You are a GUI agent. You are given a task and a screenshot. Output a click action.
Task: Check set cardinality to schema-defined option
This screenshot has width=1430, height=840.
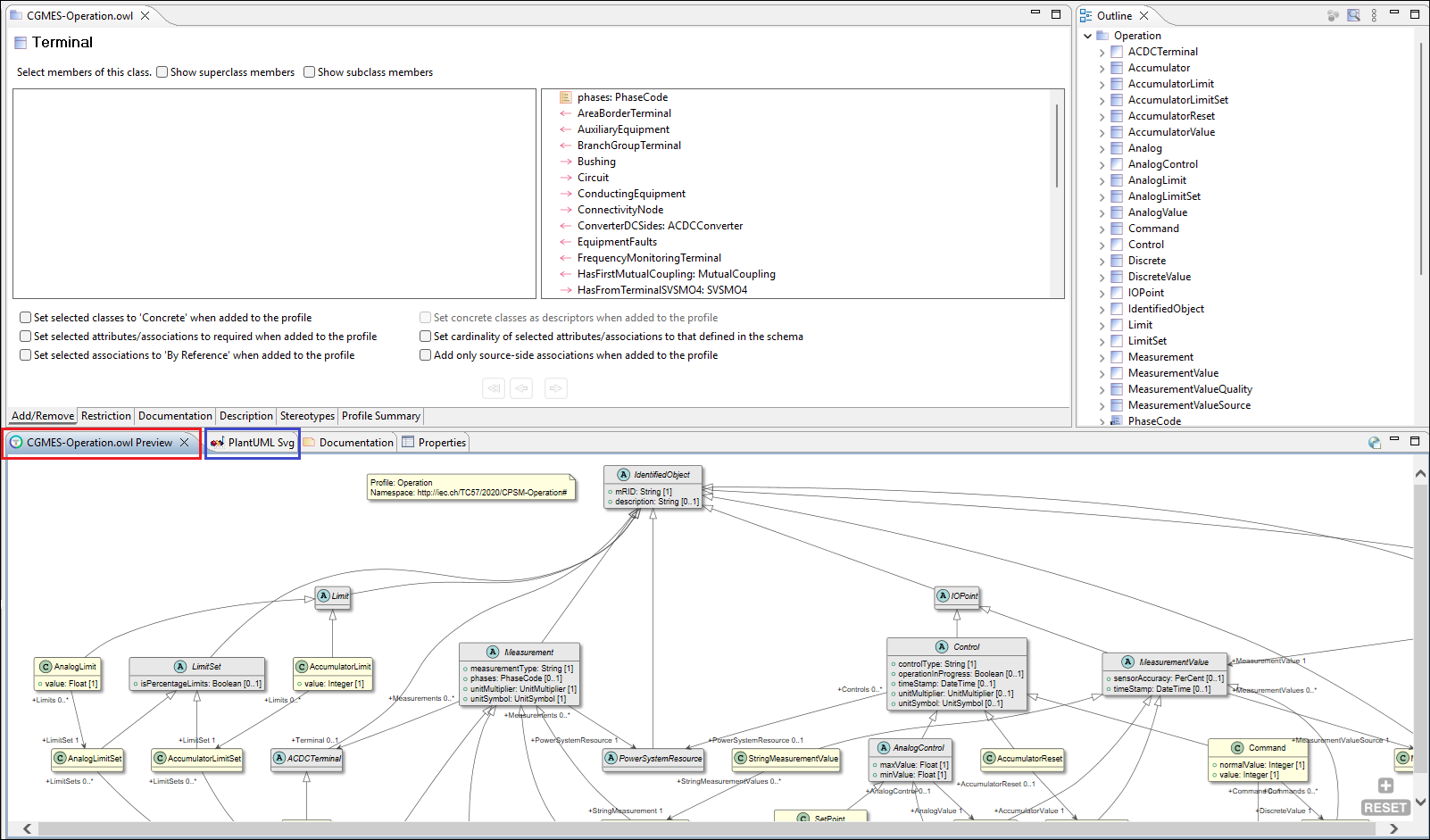[x=426, y=337]
